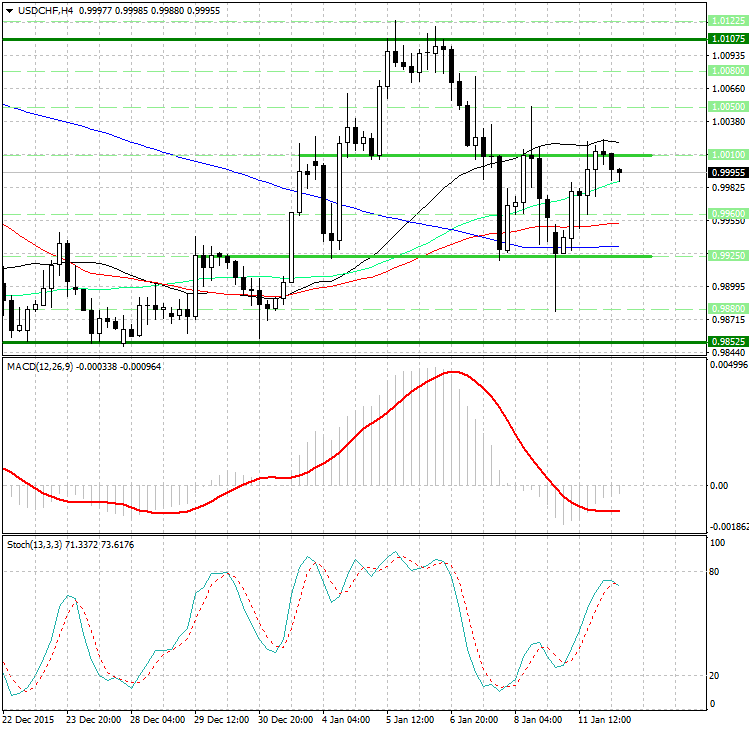Click the 1.00500 price level tag

726,105
